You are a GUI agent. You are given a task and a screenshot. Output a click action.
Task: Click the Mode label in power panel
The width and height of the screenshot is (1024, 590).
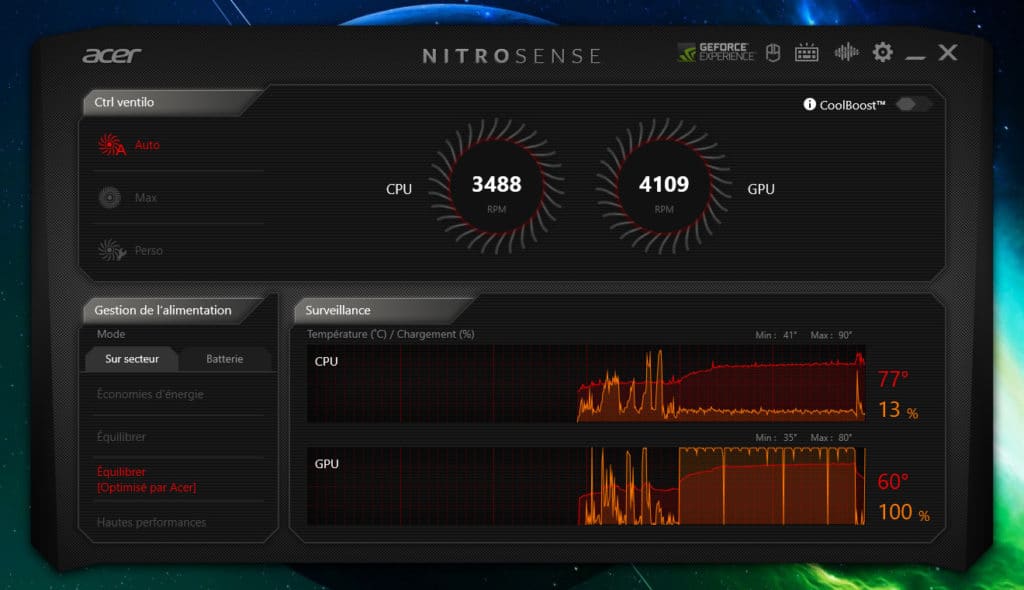point(111,334)
